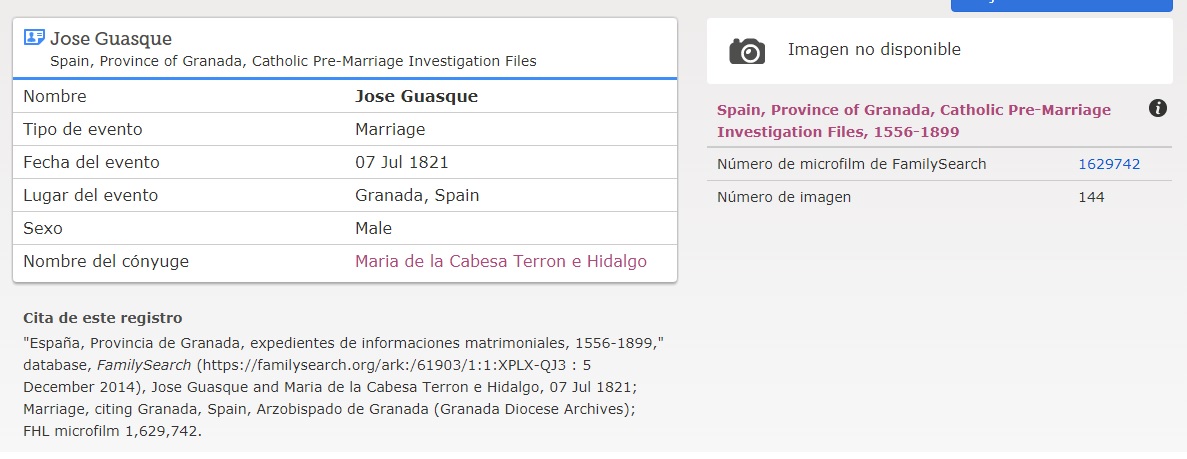Click the person record card icon
The width and height of the screenshot is (1187, 459).
[x=34, y=38]
